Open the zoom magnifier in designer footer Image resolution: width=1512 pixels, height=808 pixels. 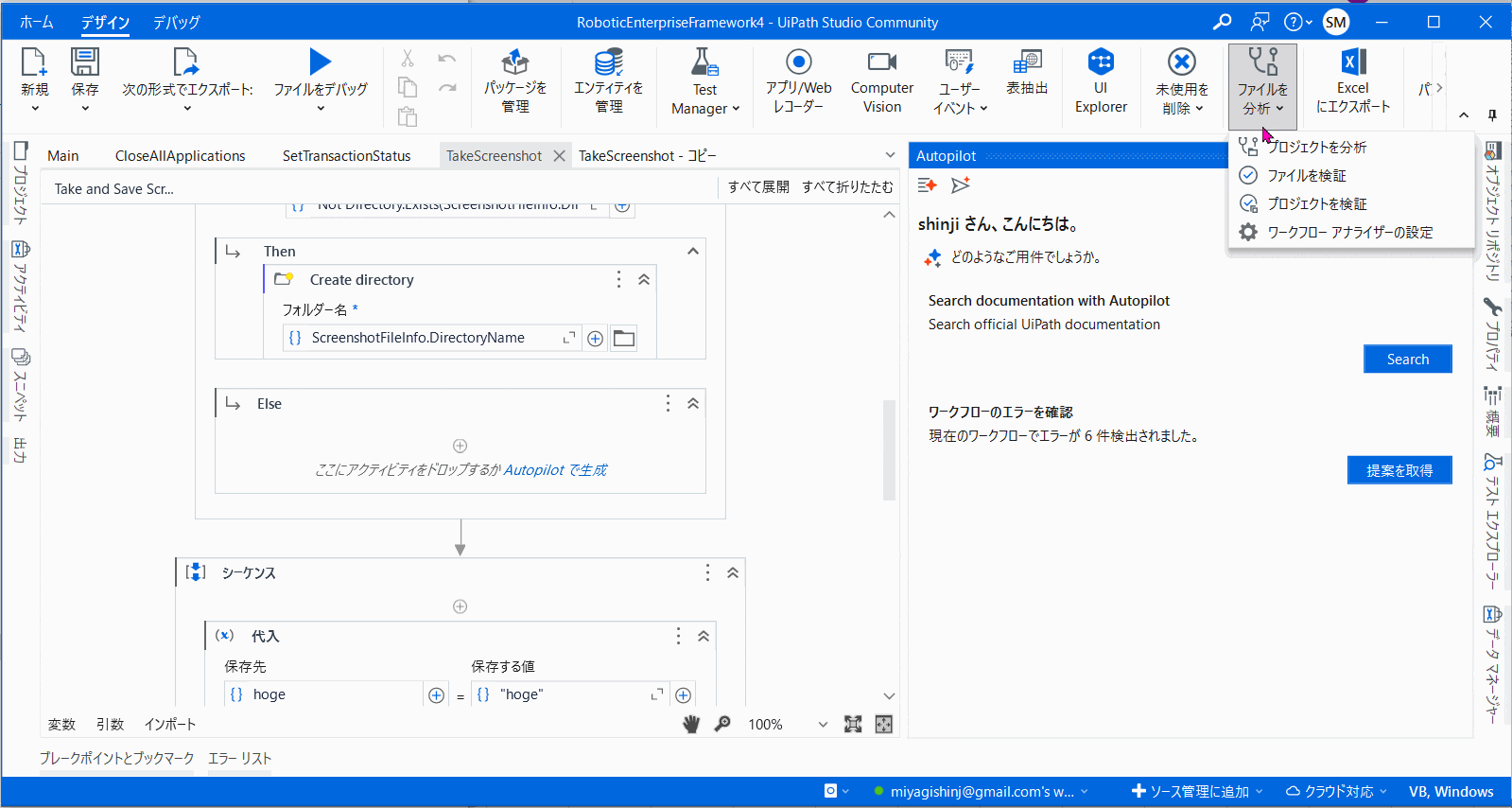(722, 724)
